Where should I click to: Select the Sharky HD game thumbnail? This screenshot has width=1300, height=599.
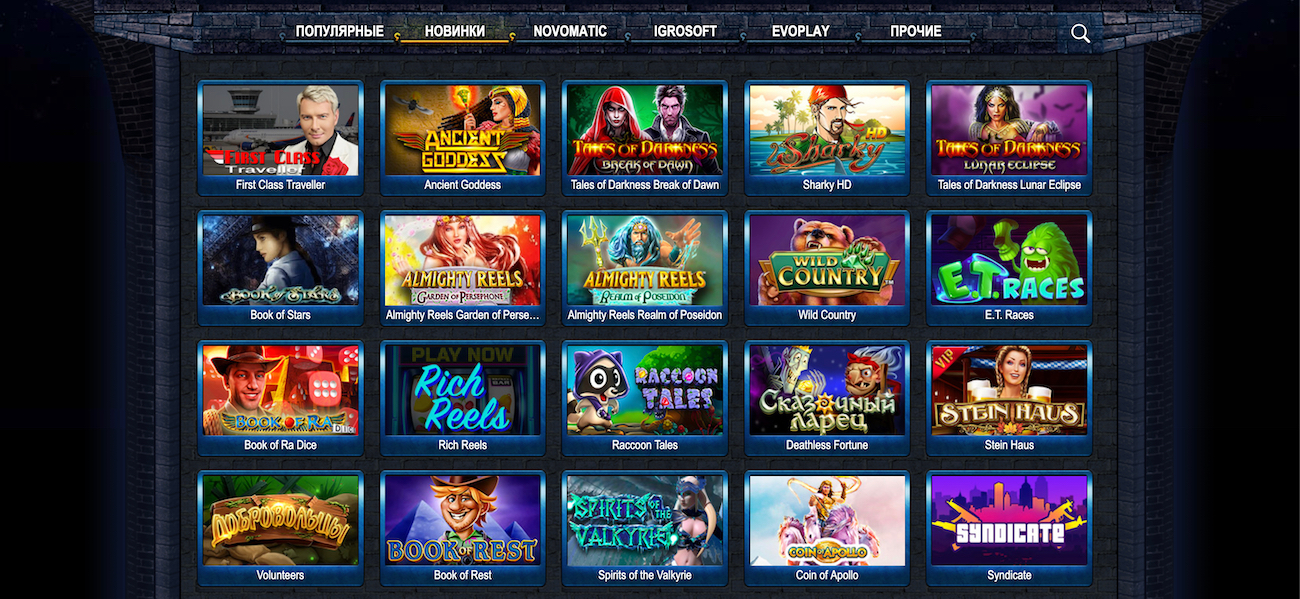(x=827, y=130)
